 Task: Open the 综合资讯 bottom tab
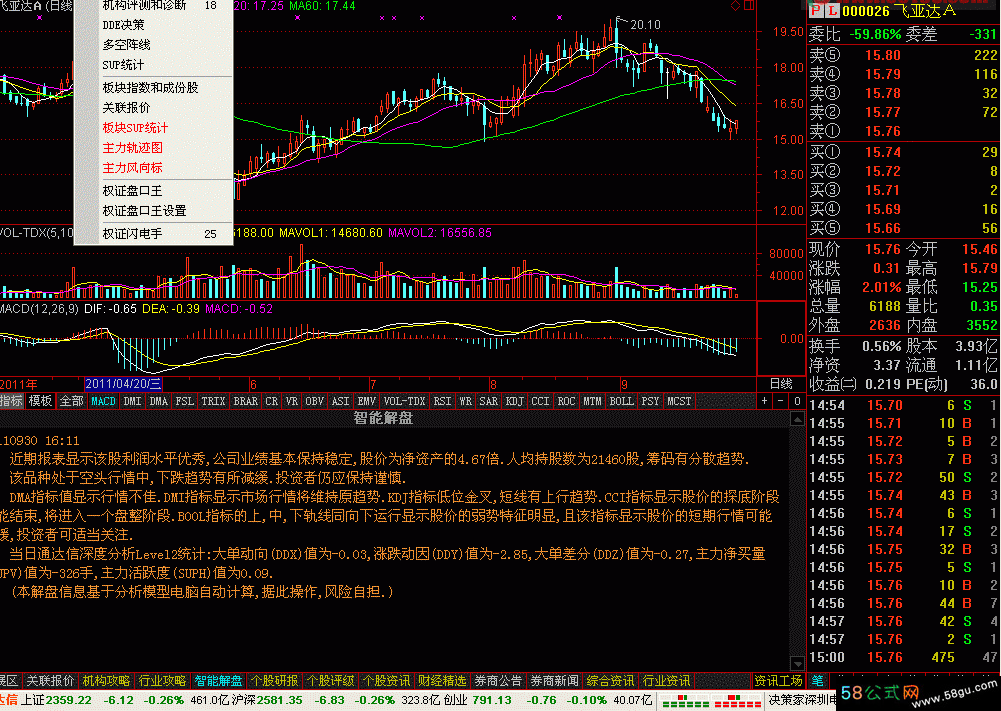(610, 681)
